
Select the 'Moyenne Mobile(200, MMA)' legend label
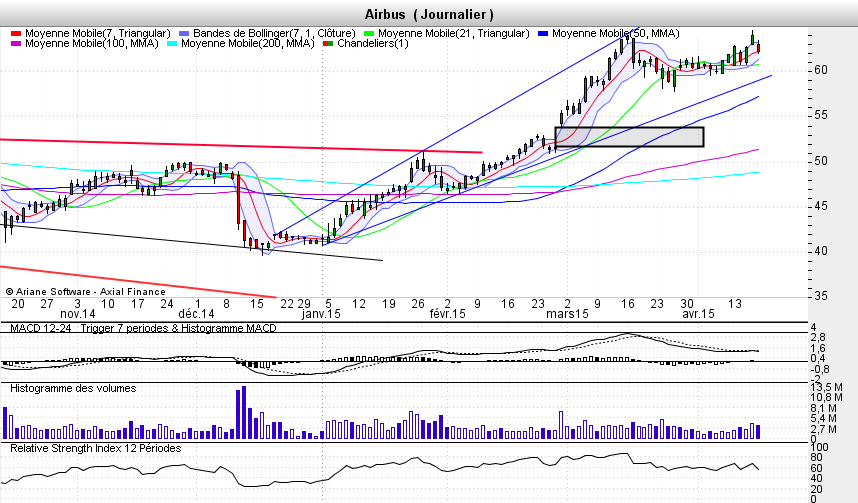(248, 43)
